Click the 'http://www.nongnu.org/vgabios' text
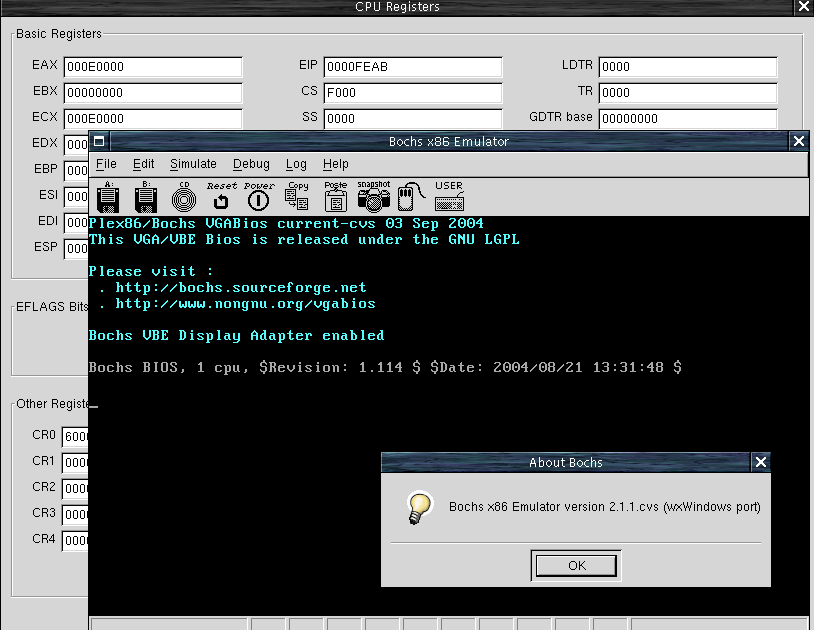 (x=245, y=304)
